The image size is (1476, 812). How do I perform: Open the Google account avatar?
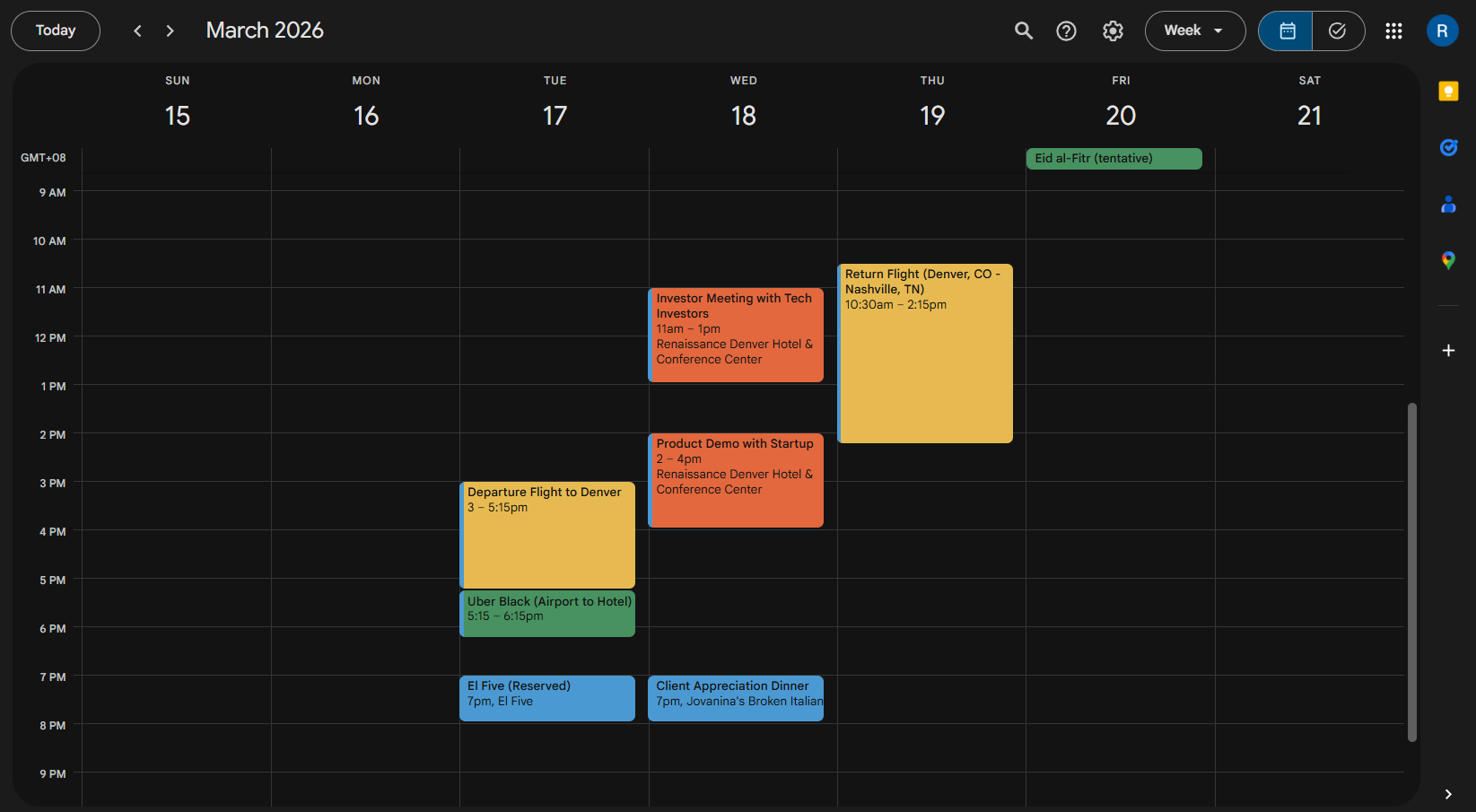coord(1442,31)
